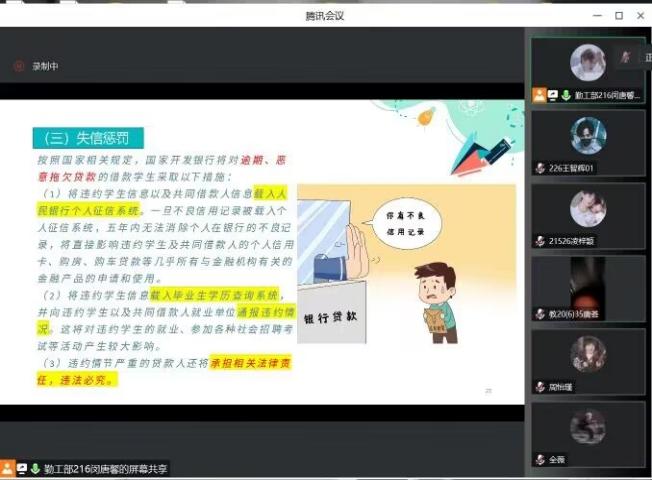Select the host thumbnail 勤工部216闵唐馨
The image size is (652, 480).
pos(587,64)
